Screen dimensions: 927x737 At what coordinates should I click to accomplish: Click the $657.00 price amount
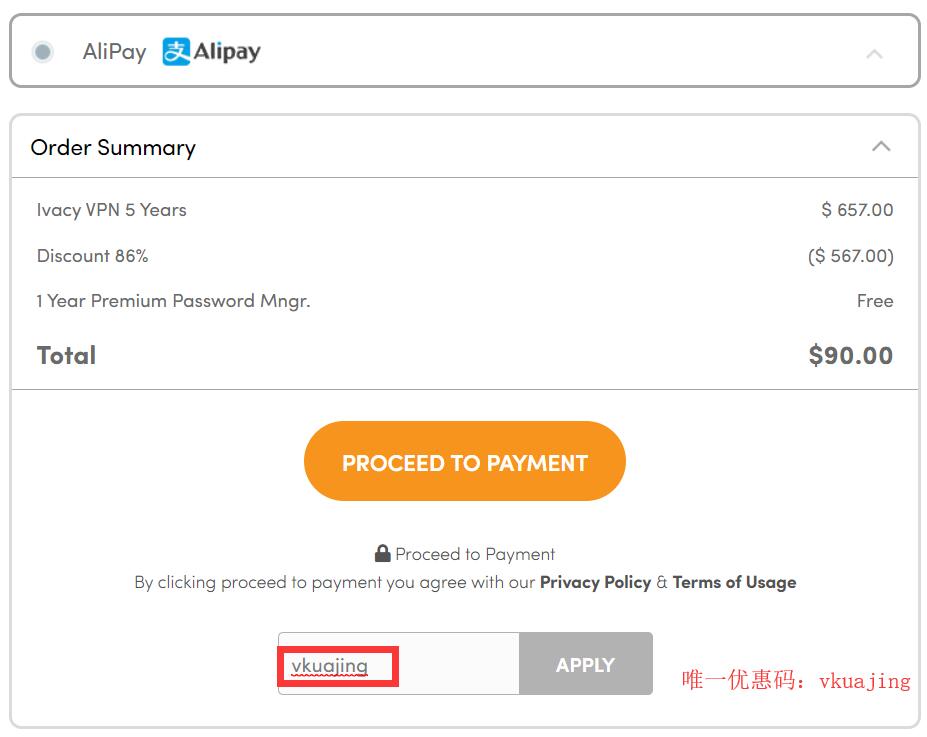(x=857, y=210)
